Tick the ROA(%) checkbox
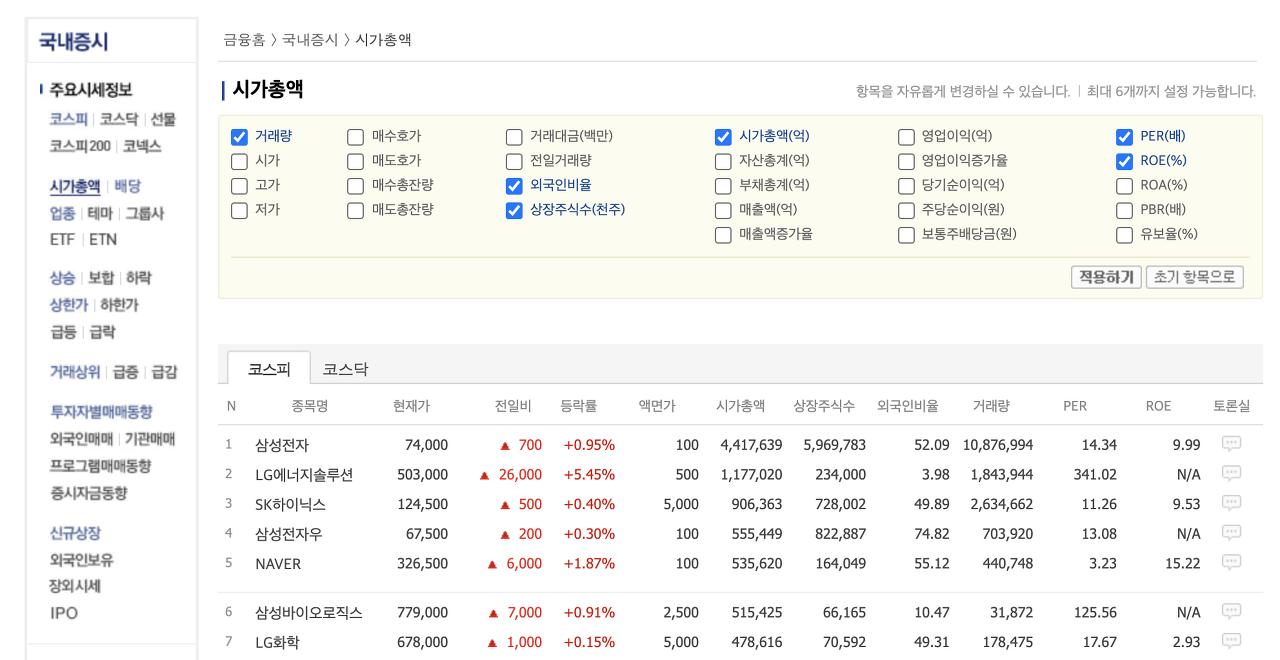This screenshot has height=660, width=1280. [x=1124, y=186]
